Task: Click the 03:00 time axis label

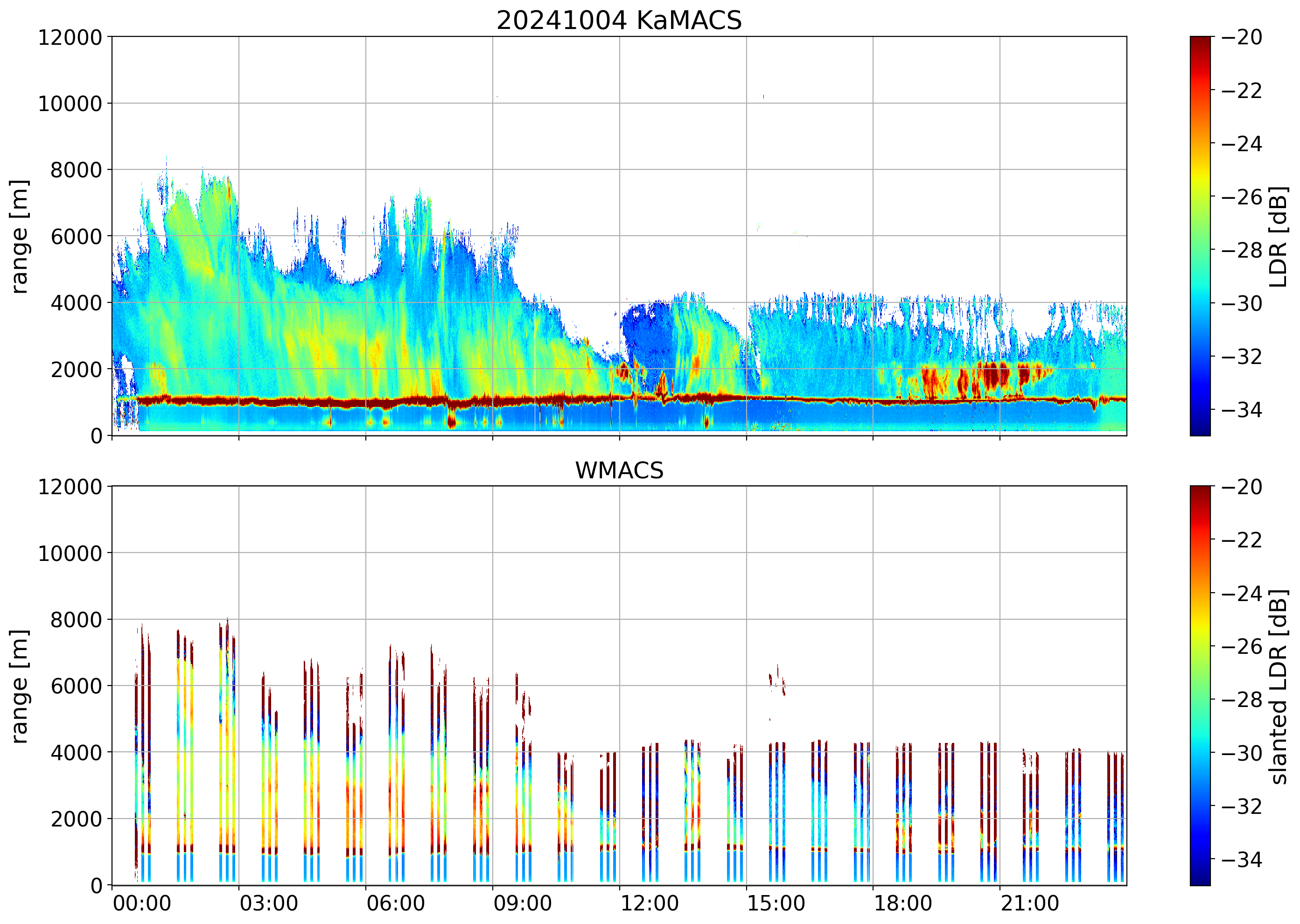Action: click(x=268, y=903)
